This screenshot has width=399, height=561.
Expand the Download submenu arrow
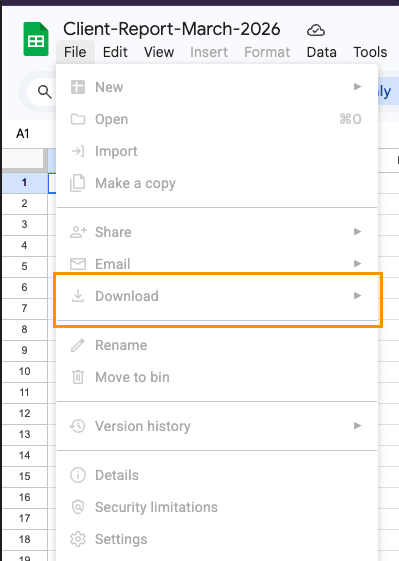pyautogui.click(x=357, y=296)
